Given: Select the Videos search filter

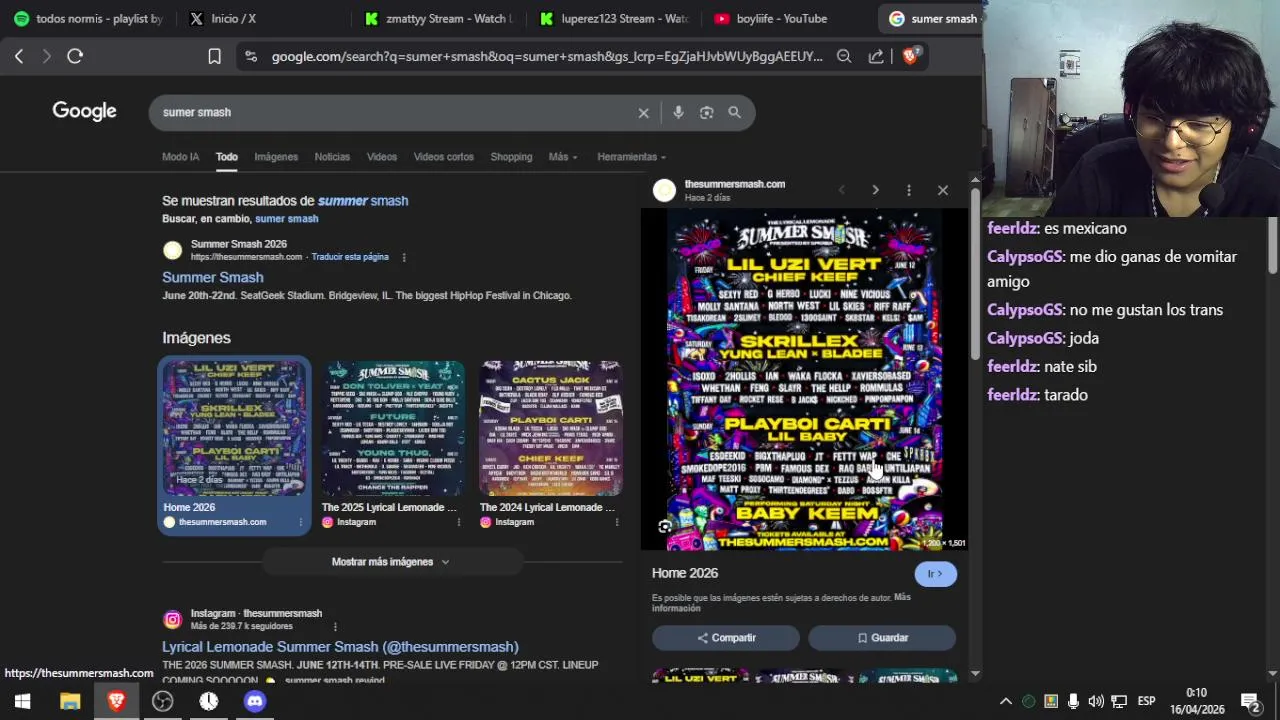Looking at the screenshot, I should click(382, 157).
